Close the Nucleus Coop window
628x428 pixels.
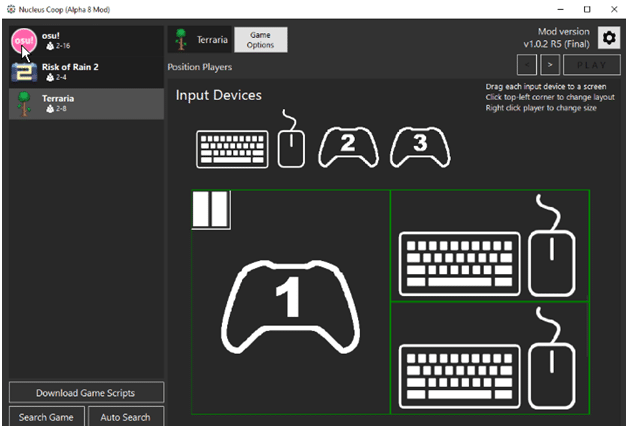(614, 9)
